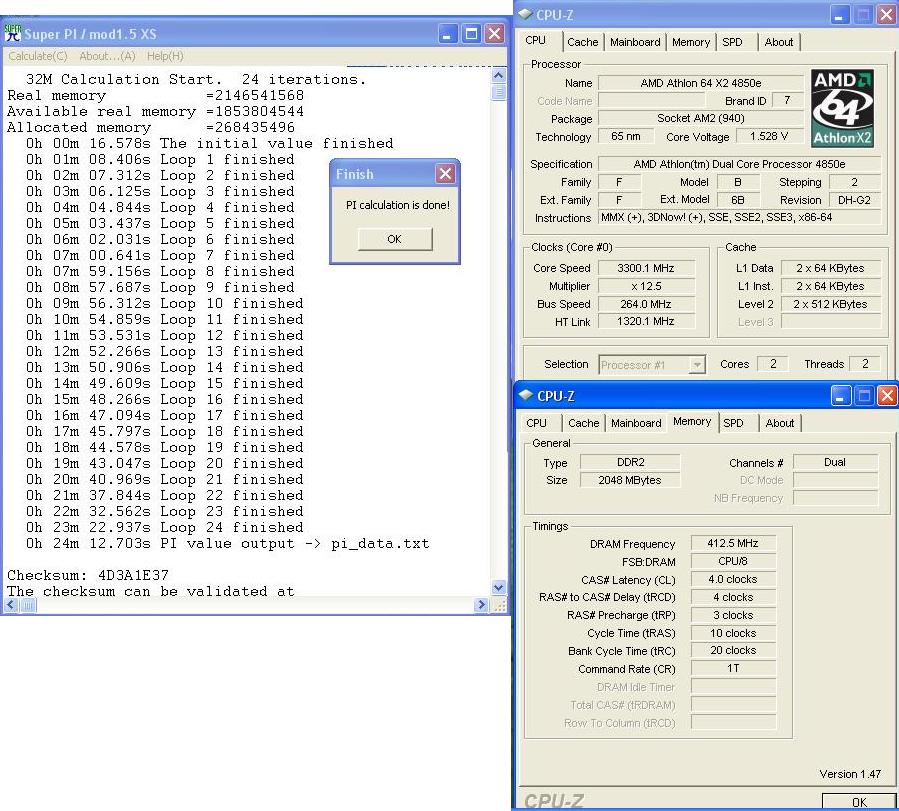This screenshot has width=899, height=811.
Task: Click the Channels # value Dual
Action: (835, 462)
